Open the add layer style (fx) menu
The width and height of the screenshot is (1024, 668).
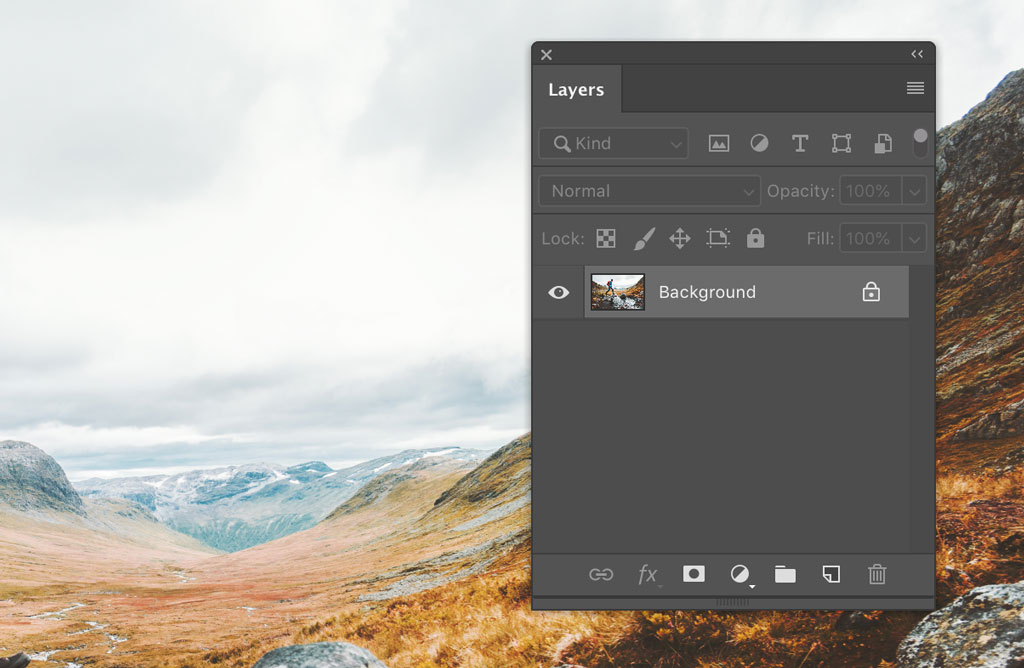coord(648,575)
